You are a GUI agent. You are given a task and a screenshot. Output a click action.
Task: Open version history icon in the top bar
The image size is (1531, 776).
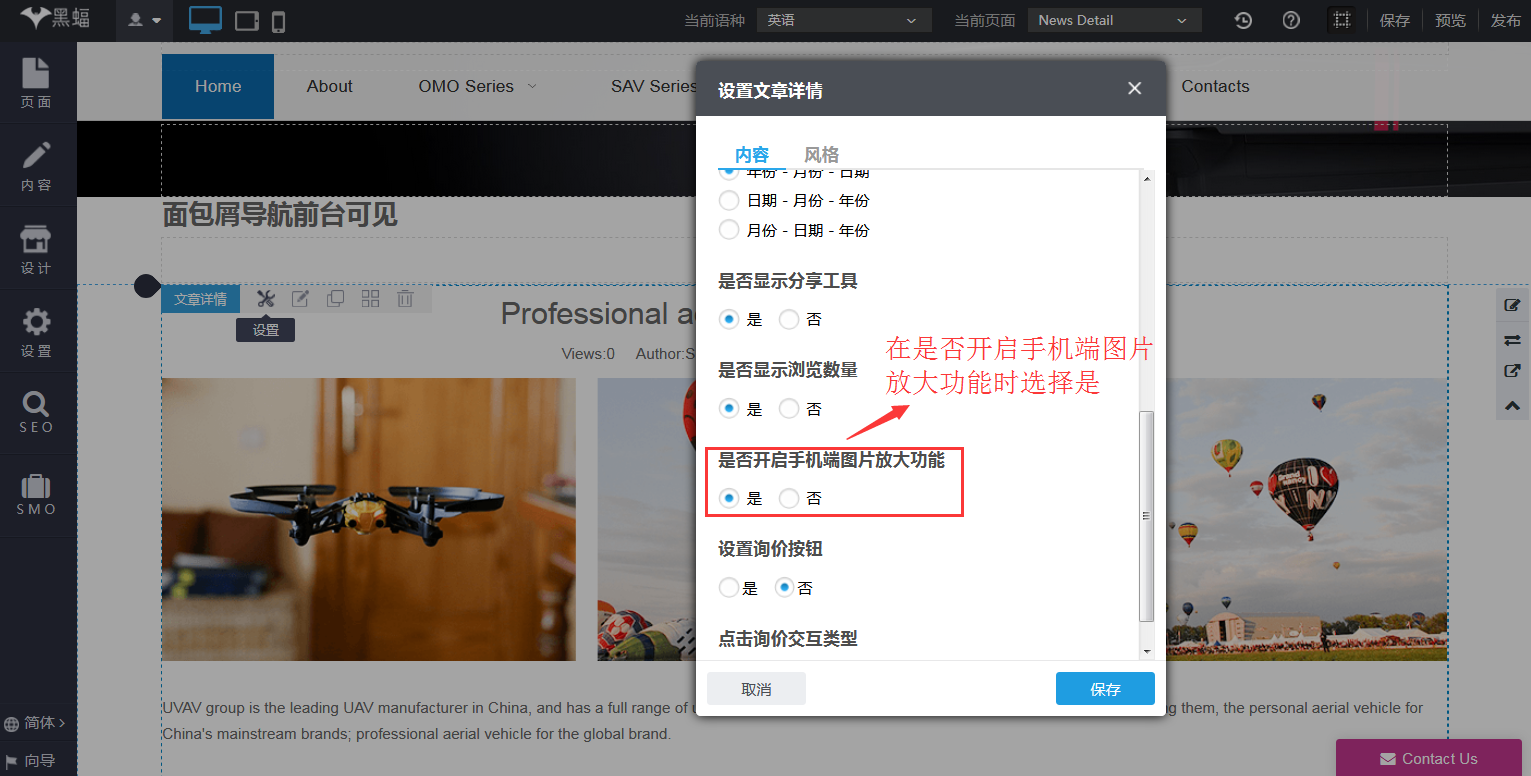pos(1242,19)
